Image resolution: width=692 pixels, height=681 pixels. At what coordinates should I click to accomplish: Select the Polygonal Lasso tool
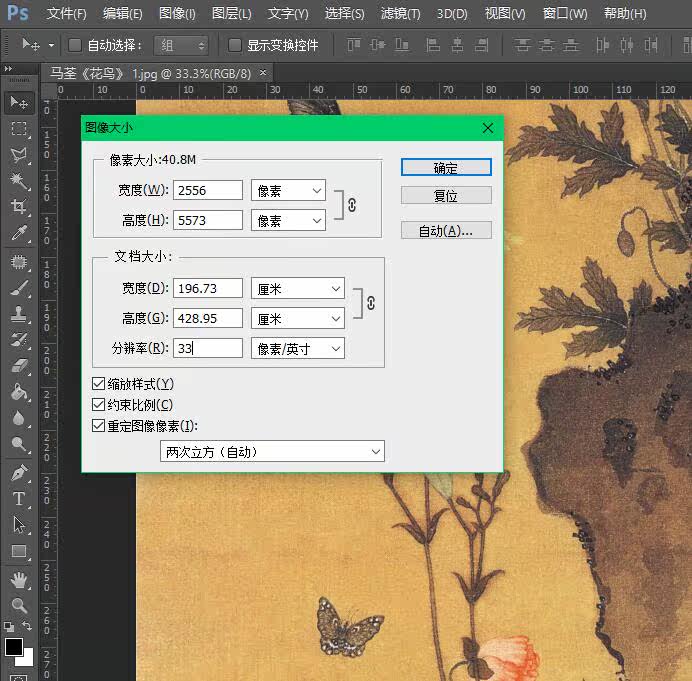tap(19, 154)
